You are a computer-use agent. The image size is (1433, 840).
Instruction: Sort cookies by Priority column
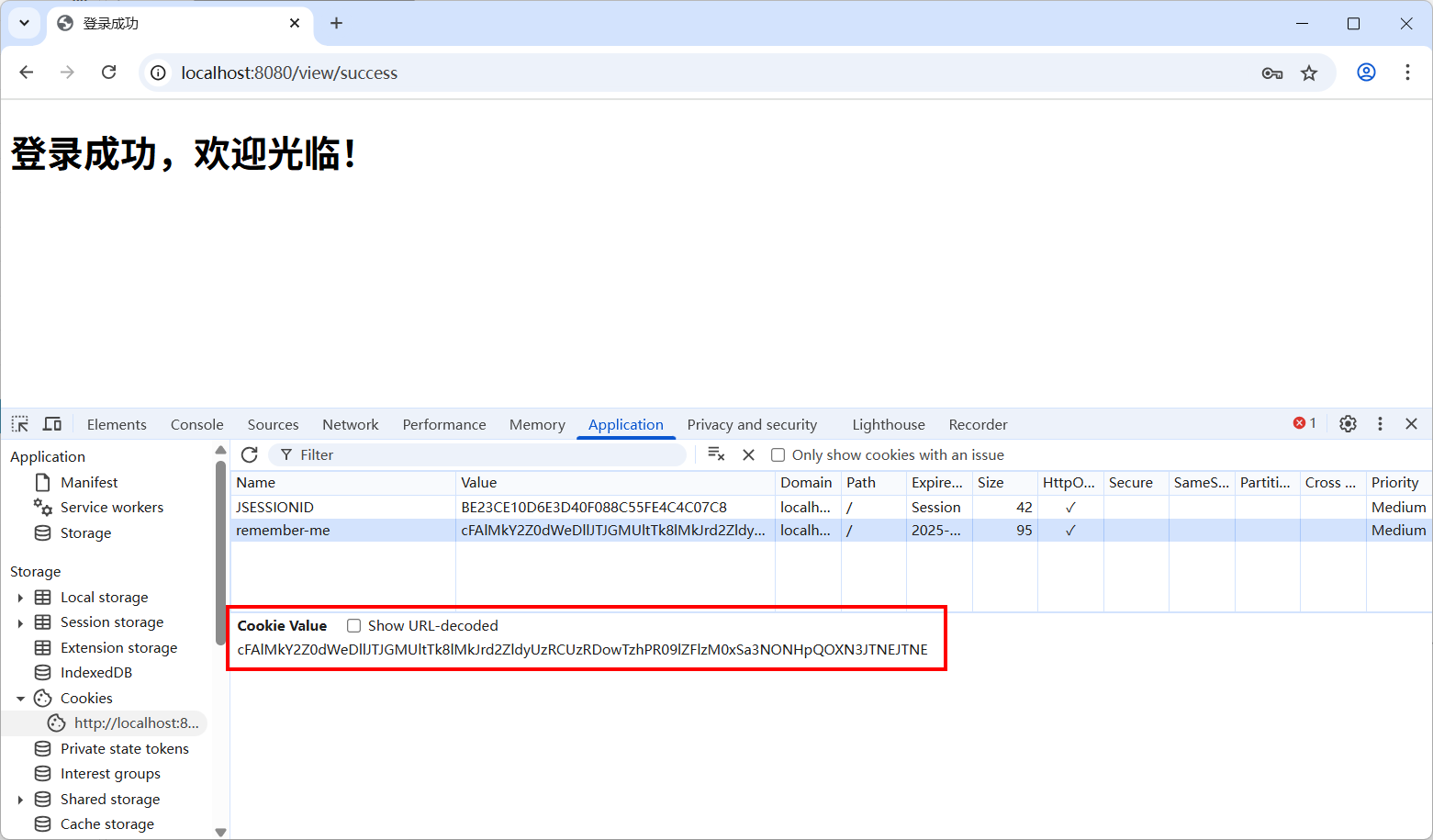(x=1399, y=483)
